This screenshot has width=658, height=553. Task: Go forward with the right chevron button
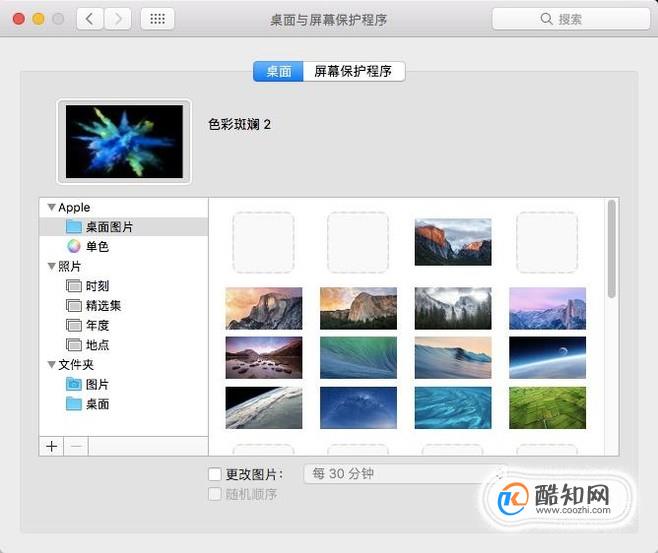pos(118,19)
